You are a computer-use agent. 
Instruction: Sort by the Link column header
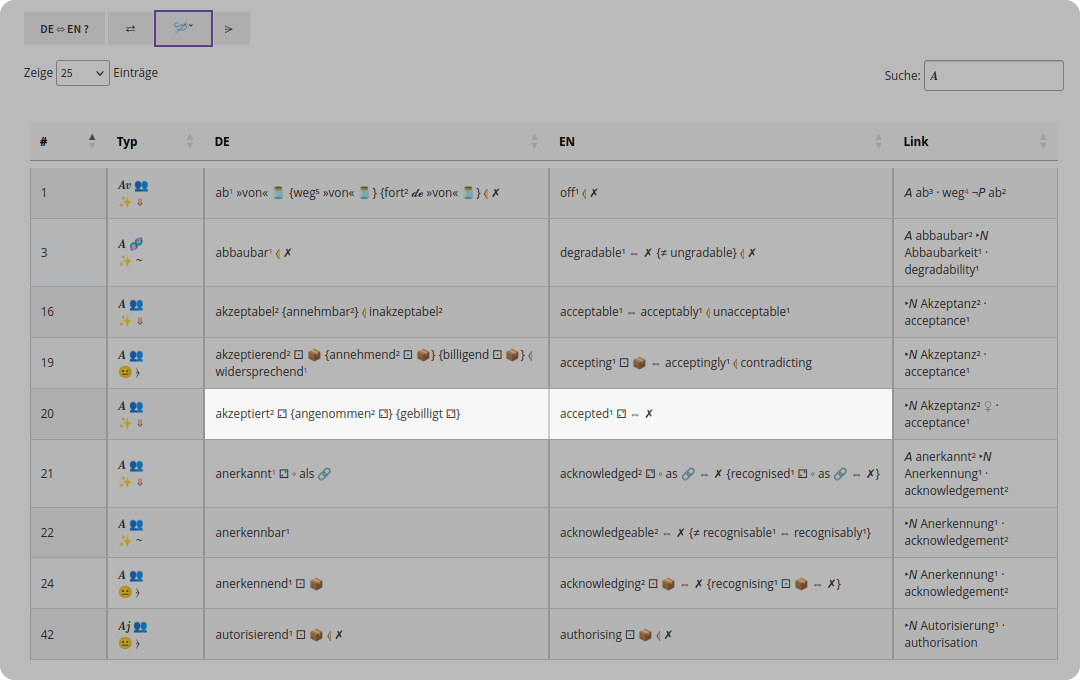point(975,141)
